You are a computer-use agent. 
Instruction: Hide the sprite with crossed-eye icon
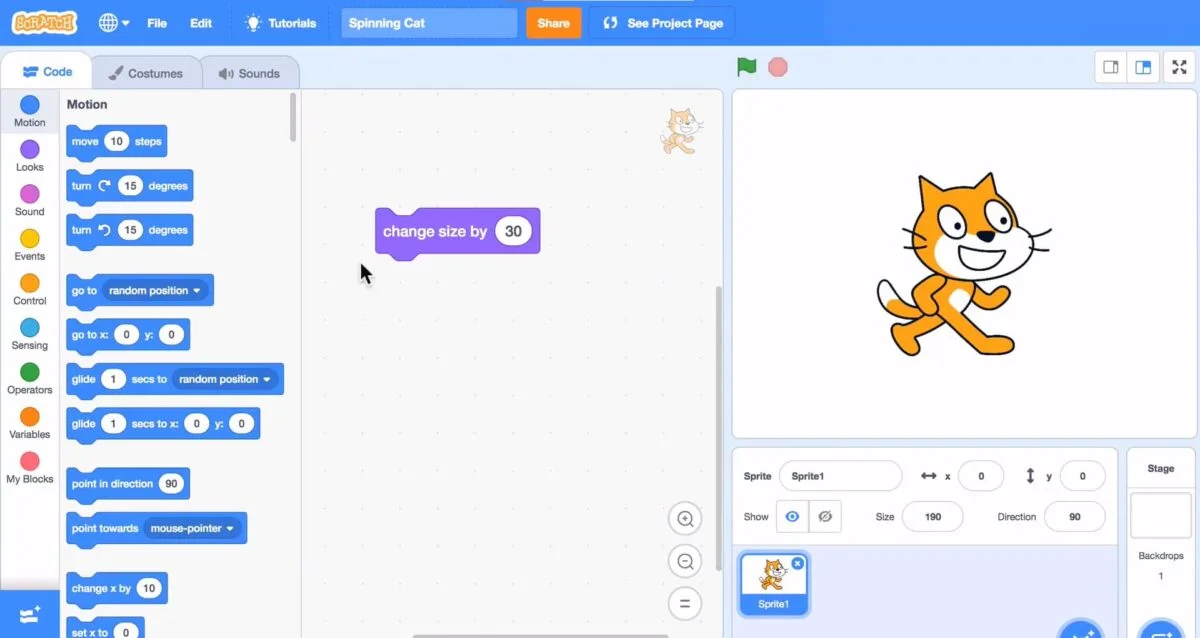(825, 517)
